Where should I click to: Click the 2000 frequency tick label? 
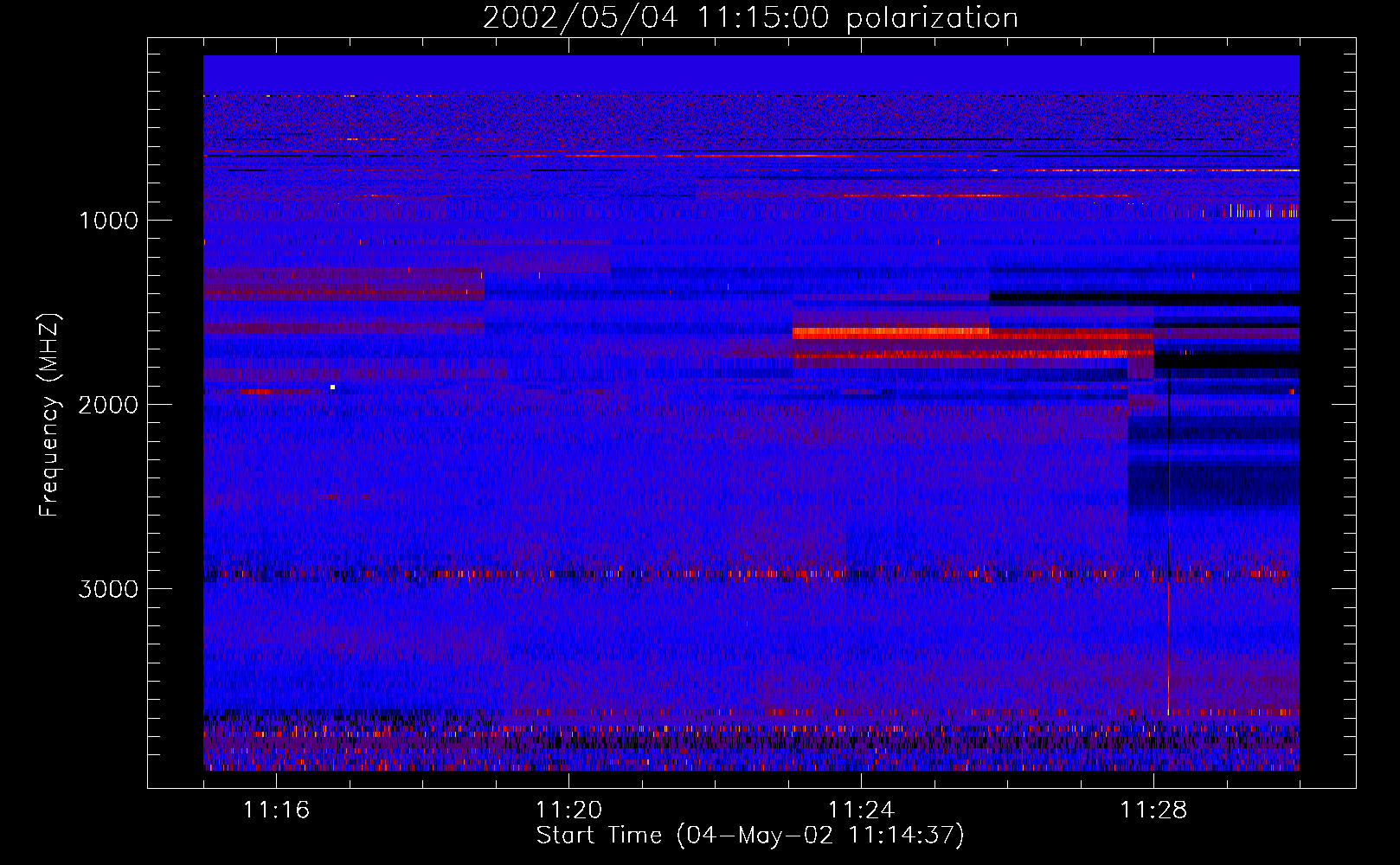pyautogui.click(x=108, y=405)
